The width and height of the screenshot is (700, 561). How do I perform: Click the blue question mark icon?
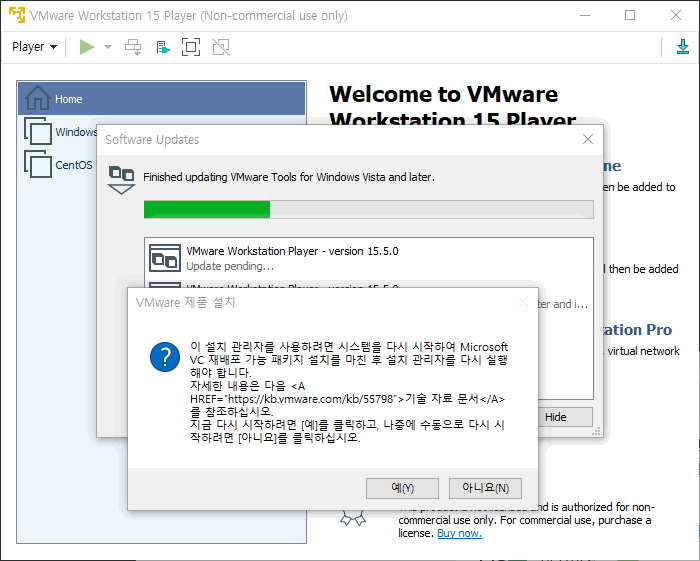click(165, 357)
